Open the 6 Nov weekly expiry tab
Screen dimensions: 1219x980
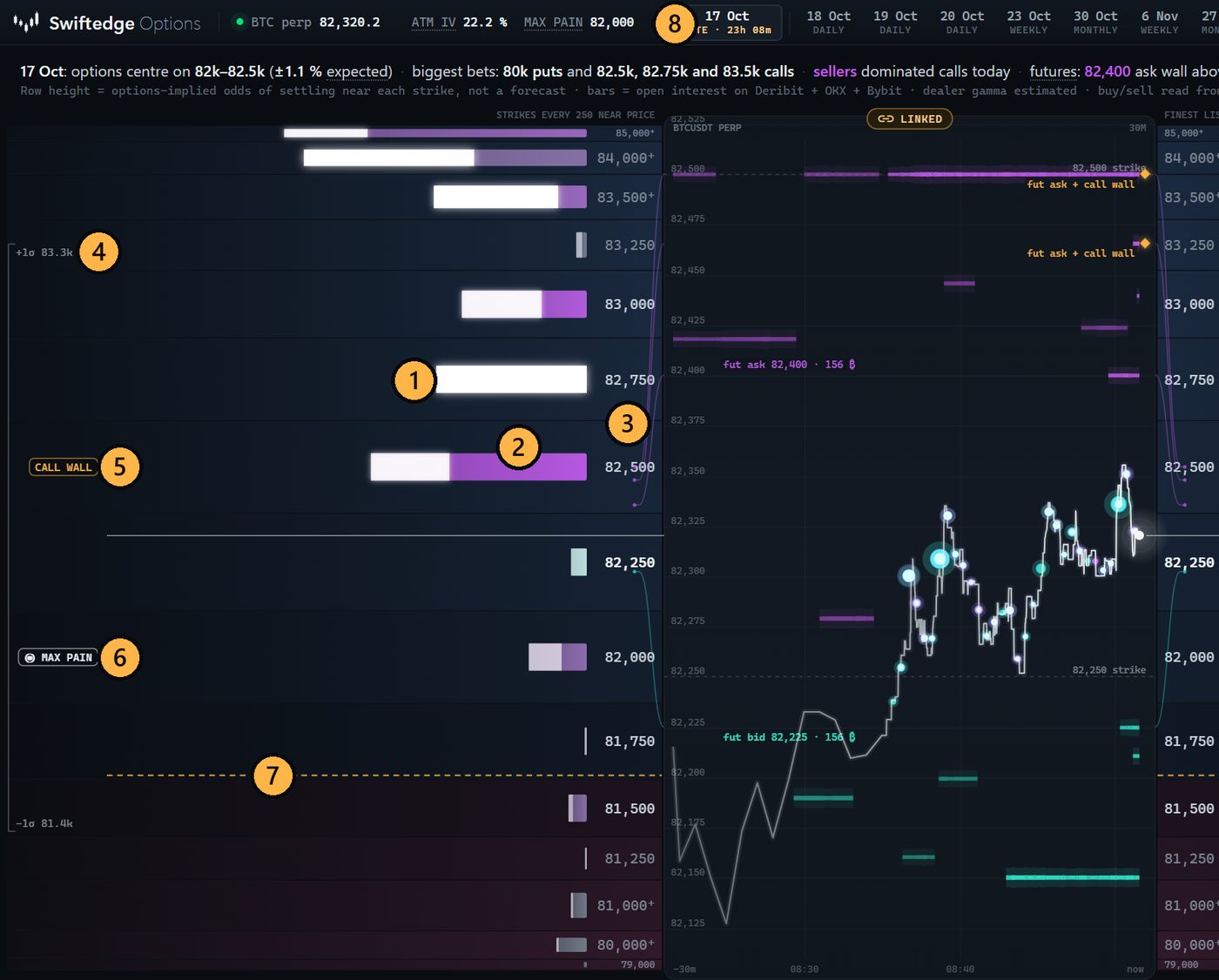(x=1160, y=23)
